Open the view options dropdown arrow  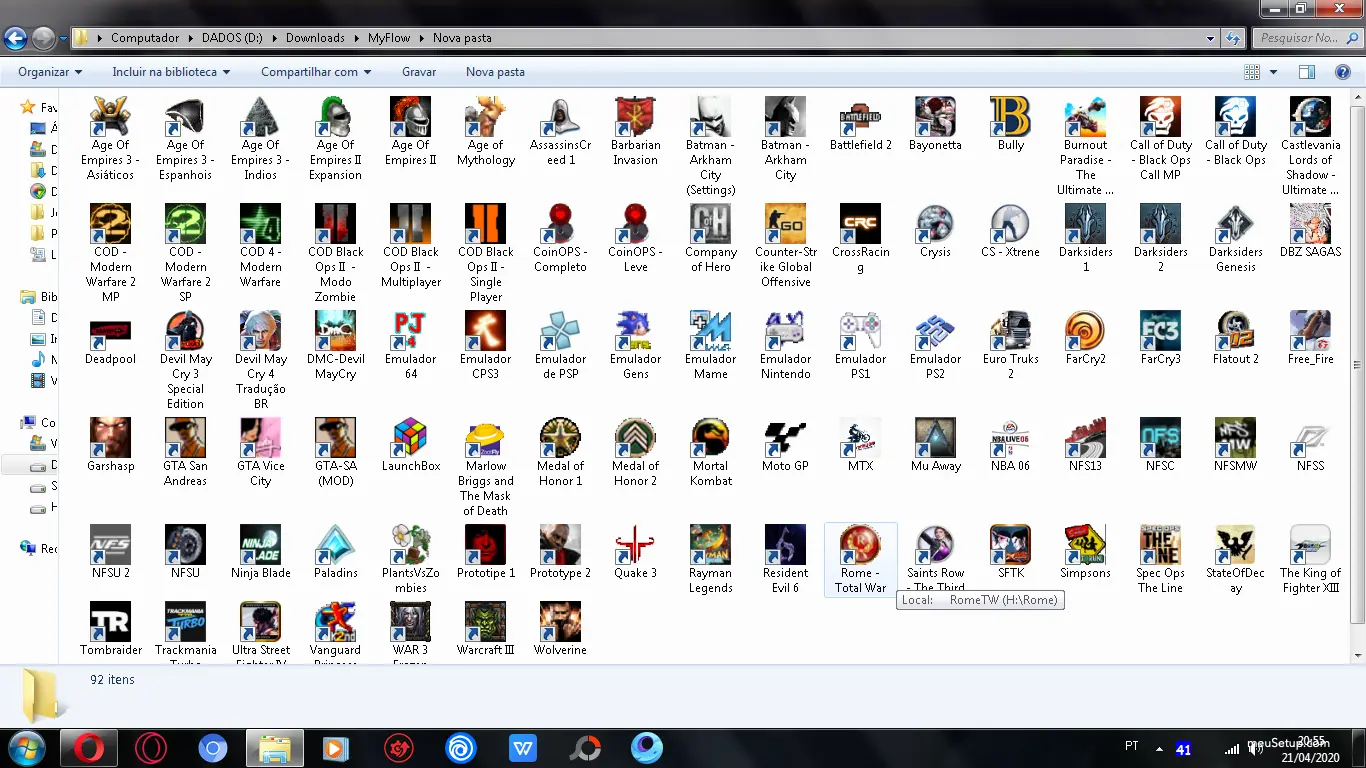[x=1273, y=72]
